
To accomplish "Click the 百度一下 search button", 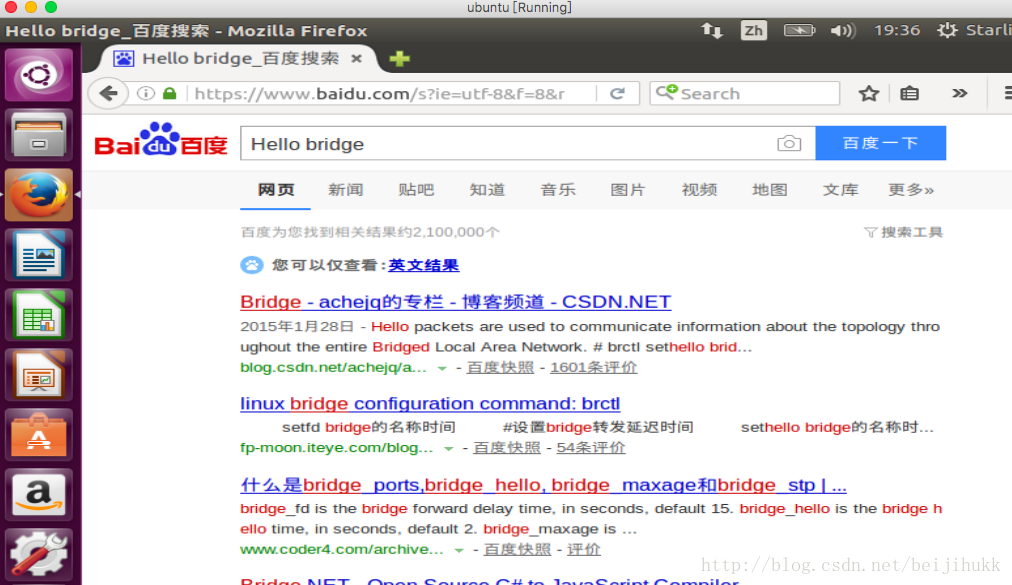I will (x=880, y=143).
